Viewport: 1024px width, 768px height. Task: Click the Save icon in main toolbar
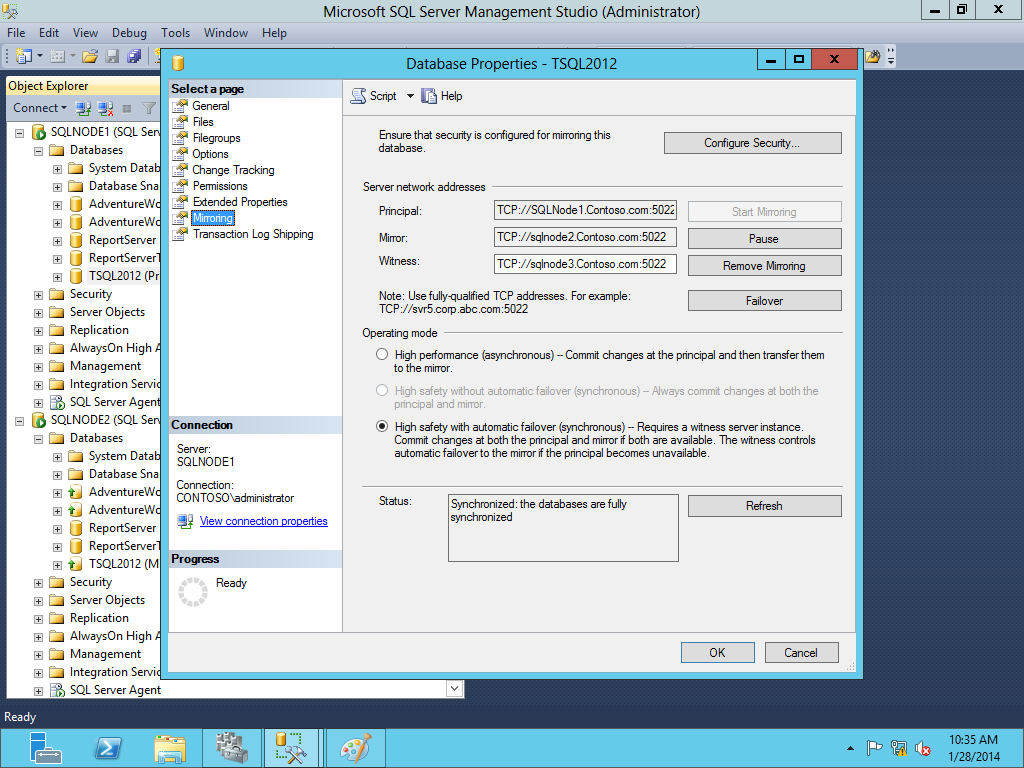coord(112,57)
